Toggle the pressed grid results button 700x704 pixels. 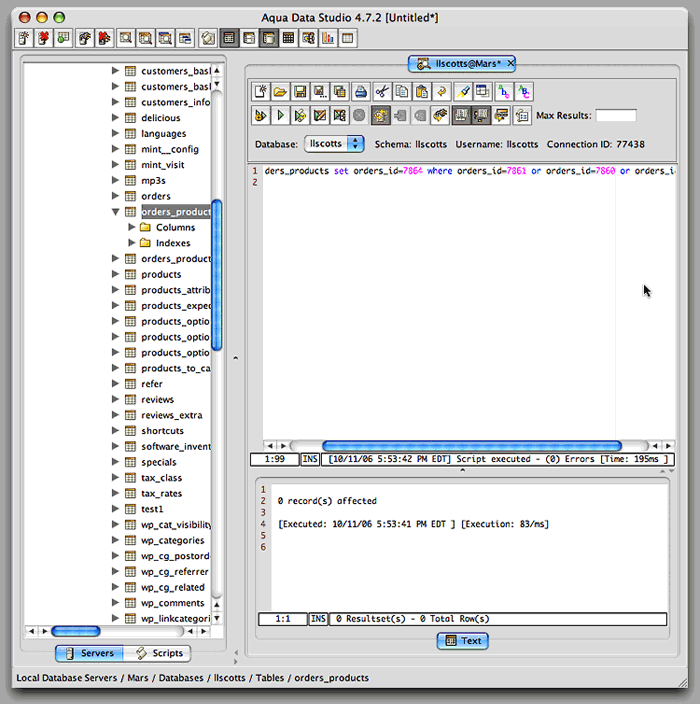coord(461,115)
